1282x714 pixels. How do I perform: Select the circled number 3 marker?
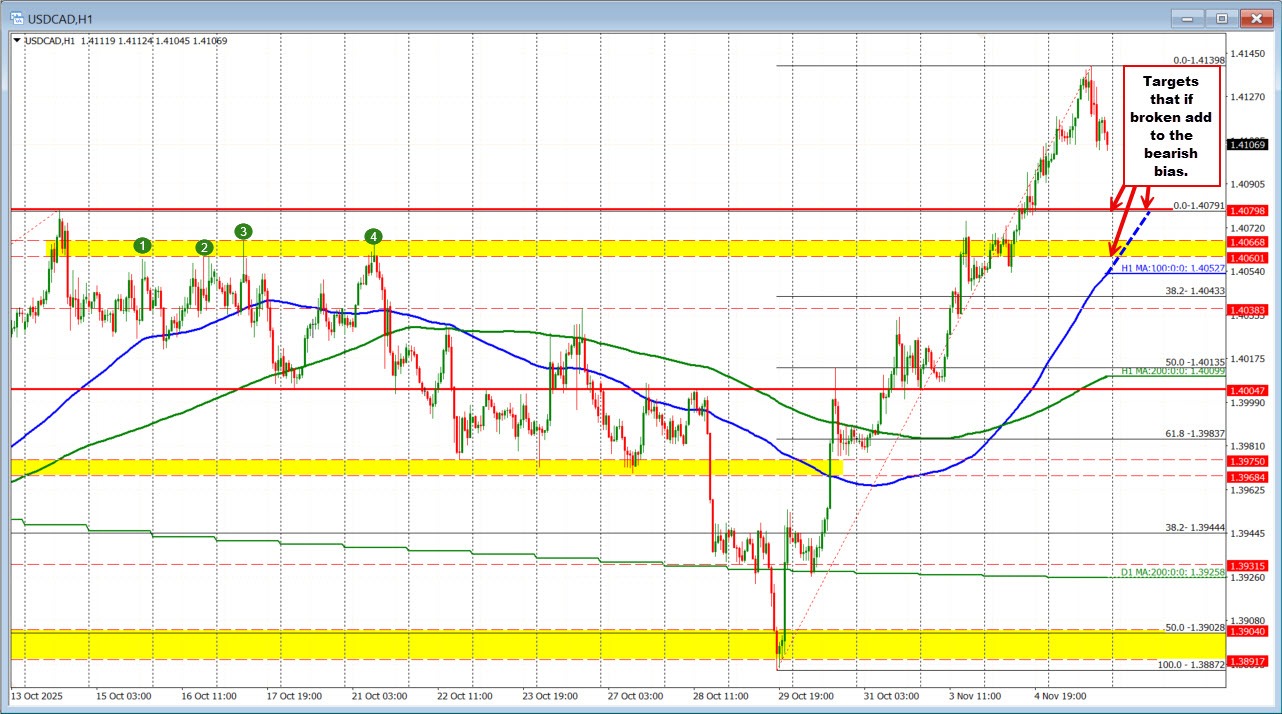(242, 231)
